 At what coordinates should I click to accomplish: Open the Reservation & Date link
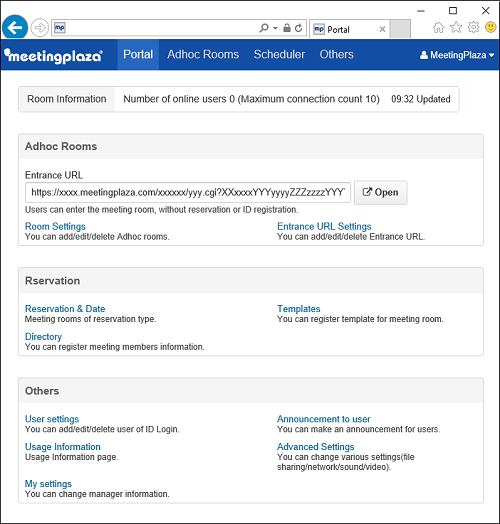[x=65, y=309]
